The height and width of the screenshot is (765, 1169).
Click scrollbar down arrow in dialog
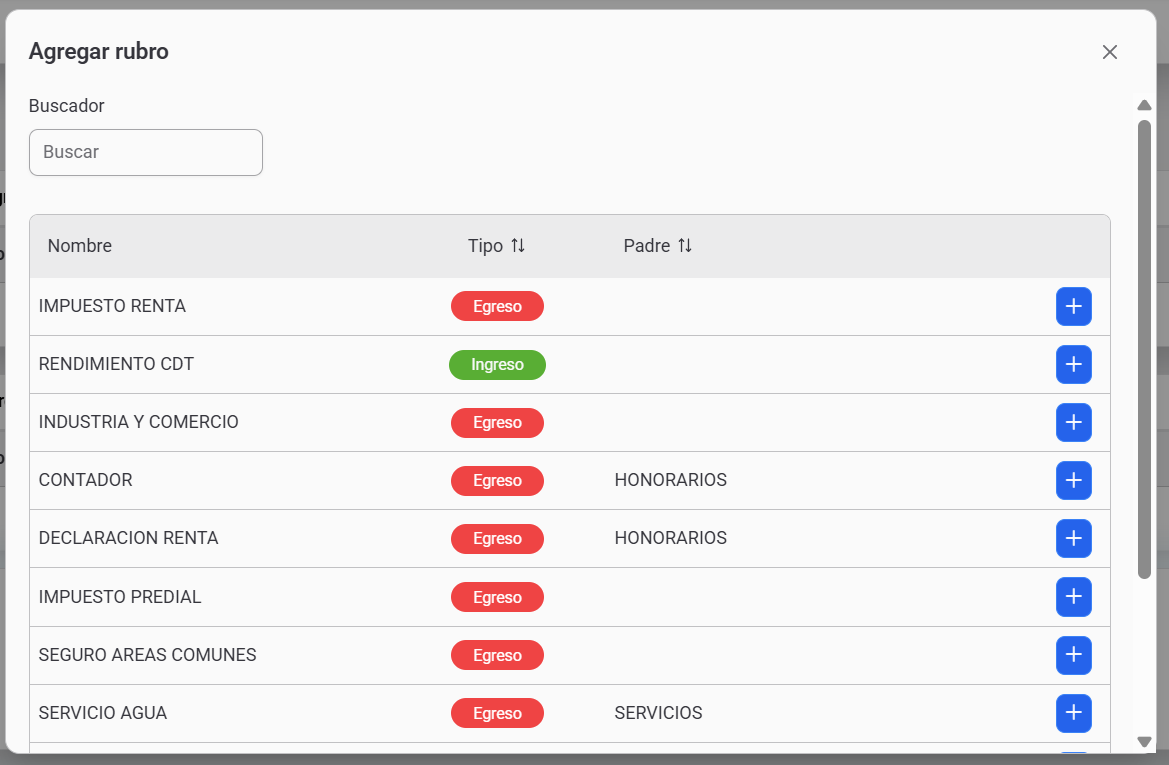coord(1144,741)
